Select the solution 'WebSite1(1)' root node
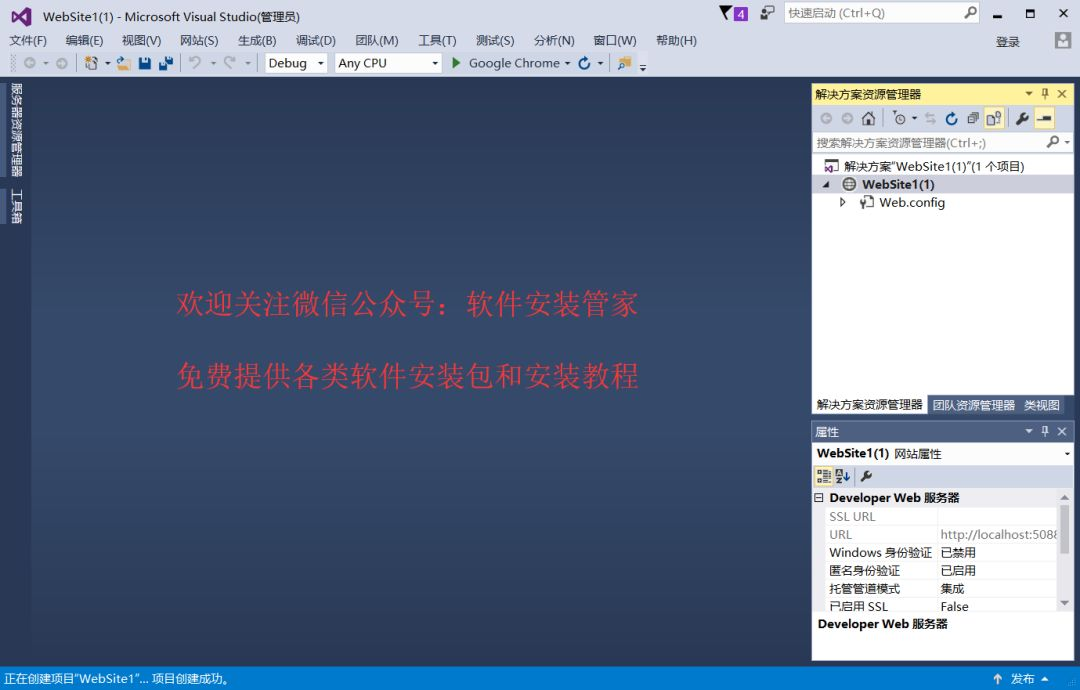This screenshot has height=690, width=1080. 933,166
